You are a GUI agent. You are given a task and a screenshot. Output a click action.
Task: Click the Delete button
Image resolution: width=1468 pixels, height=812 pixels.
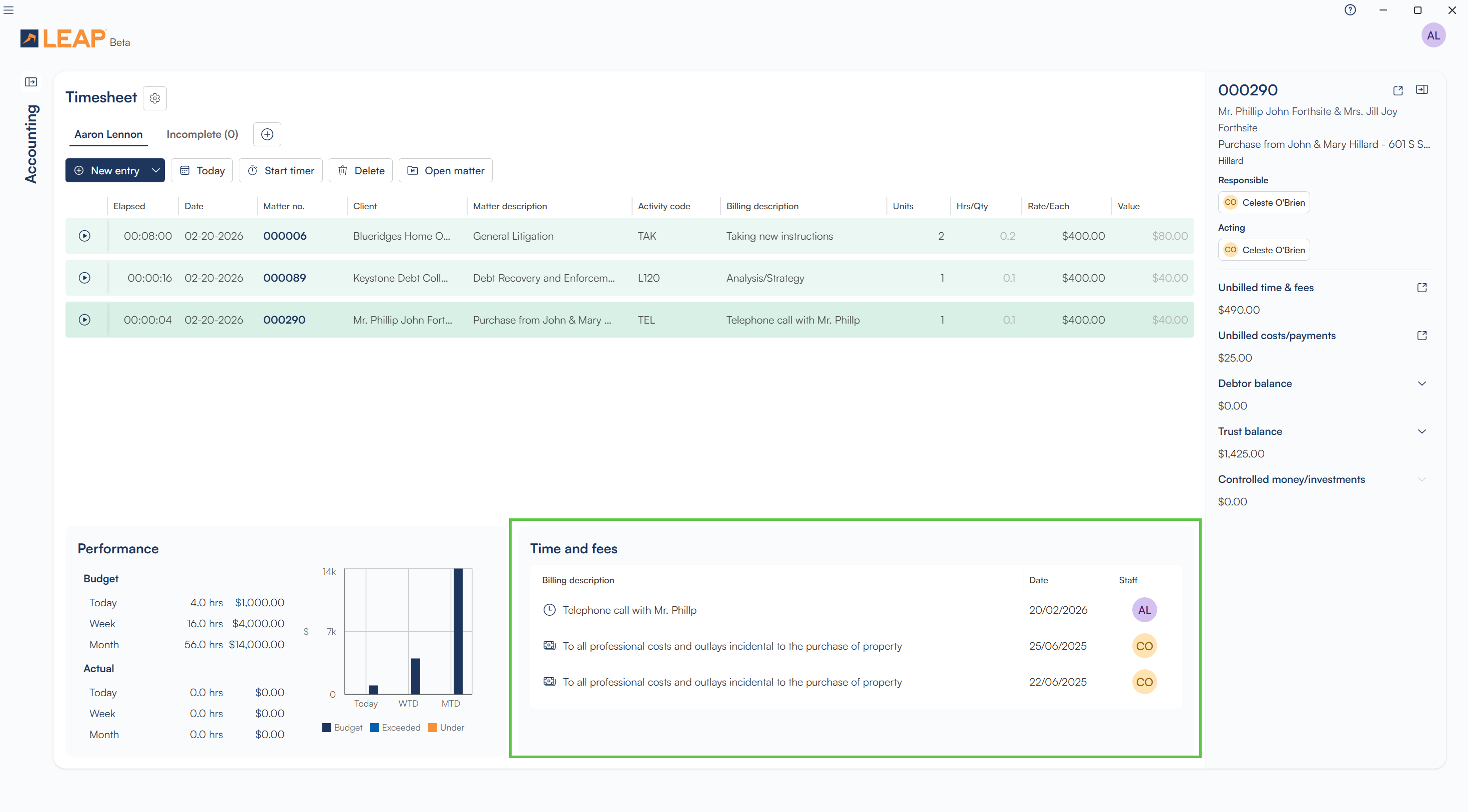click(x=361, y=170)
